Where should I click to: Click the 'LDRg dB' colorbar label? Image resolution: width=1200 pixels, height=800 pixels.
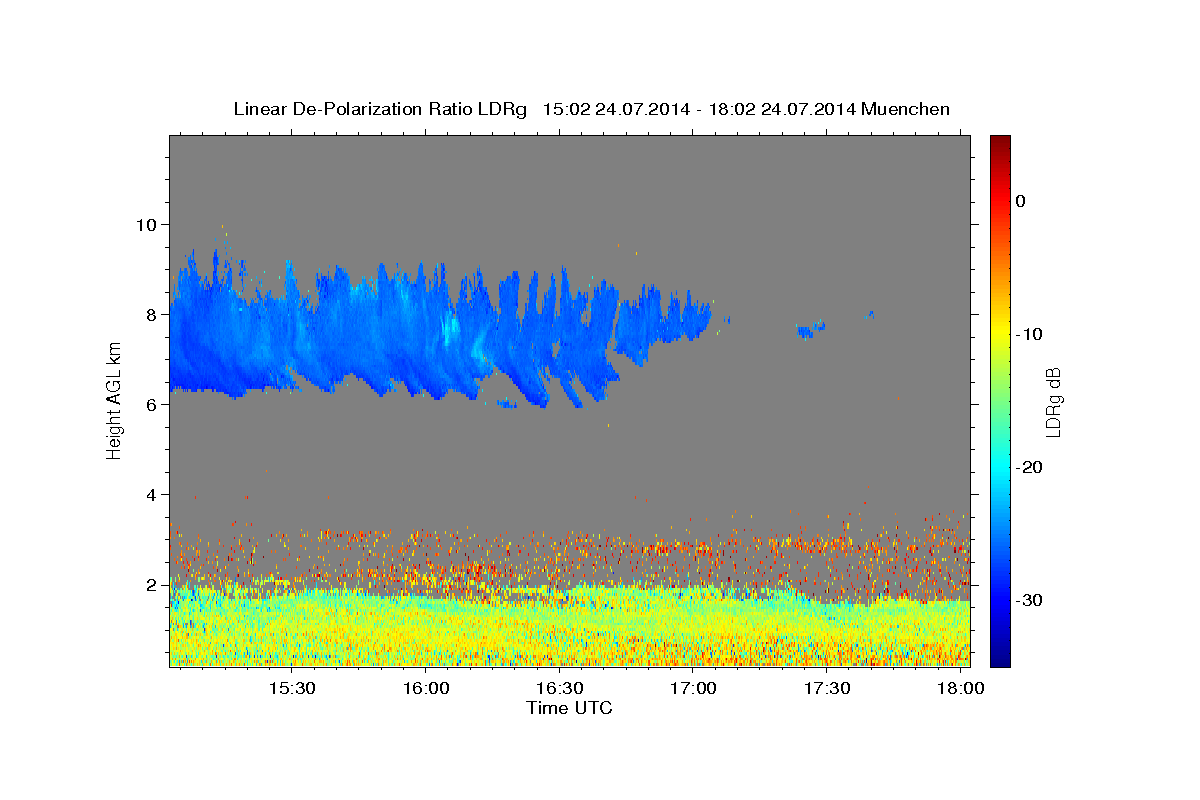[x=1052, y=401]
